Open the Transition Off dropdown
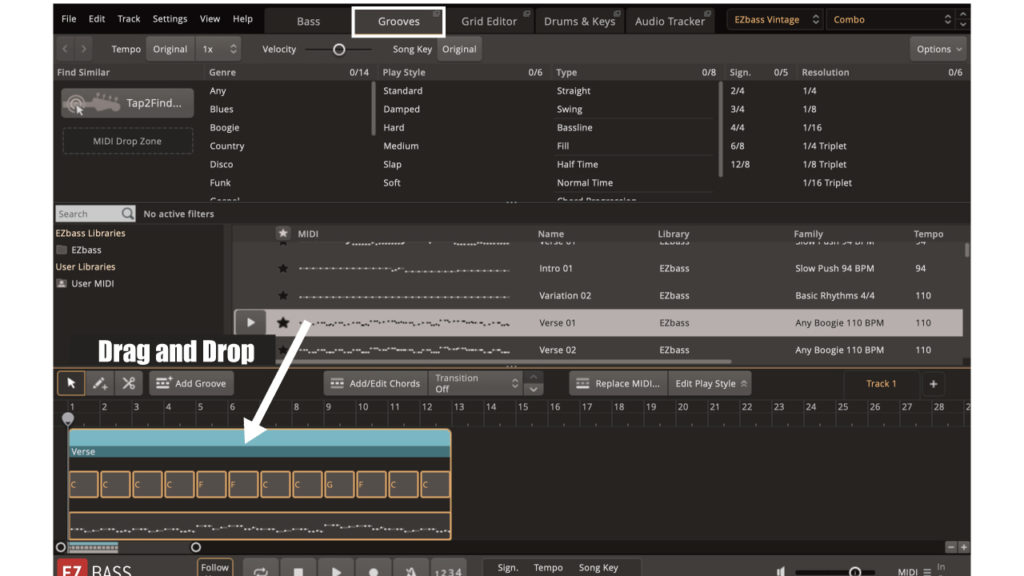 click(x=475, y=383)
